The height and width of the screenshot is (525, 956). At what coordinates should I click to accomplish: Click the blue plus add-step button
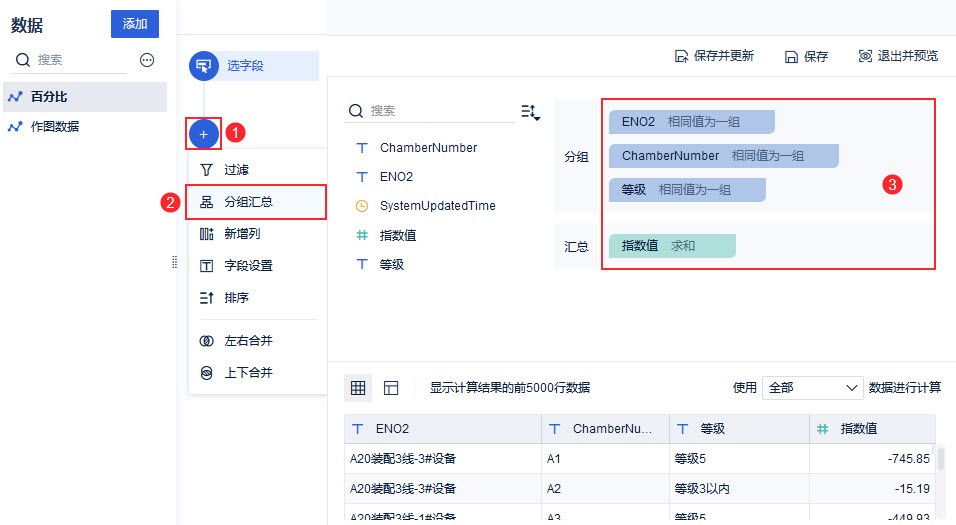pos(203,133)
